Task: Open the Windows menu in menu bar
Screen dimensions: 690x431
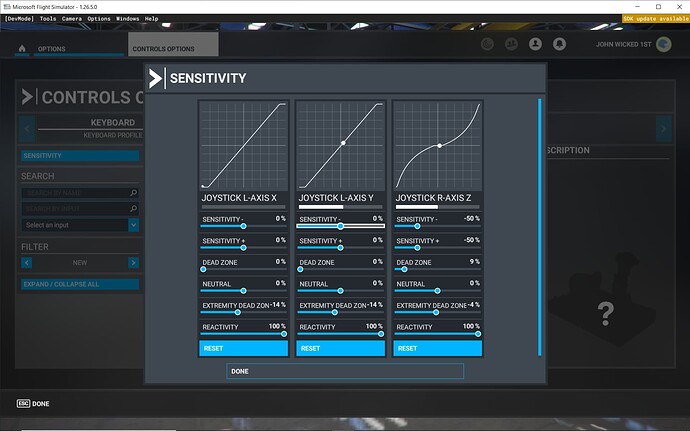Action: 127,18
